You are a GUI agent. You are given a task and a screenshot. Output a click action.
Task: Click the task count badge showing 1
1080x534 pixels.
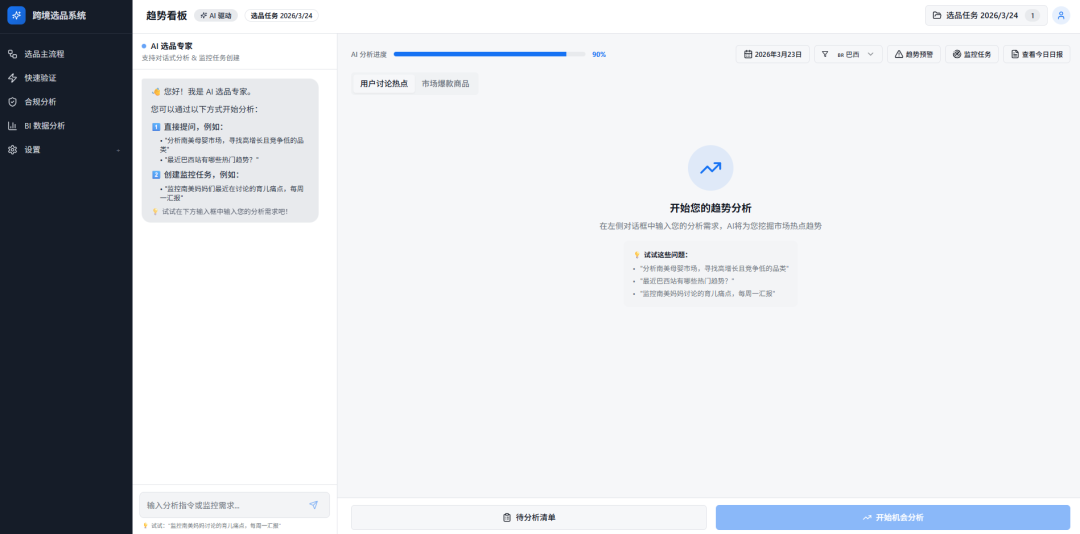(1032, 15)
